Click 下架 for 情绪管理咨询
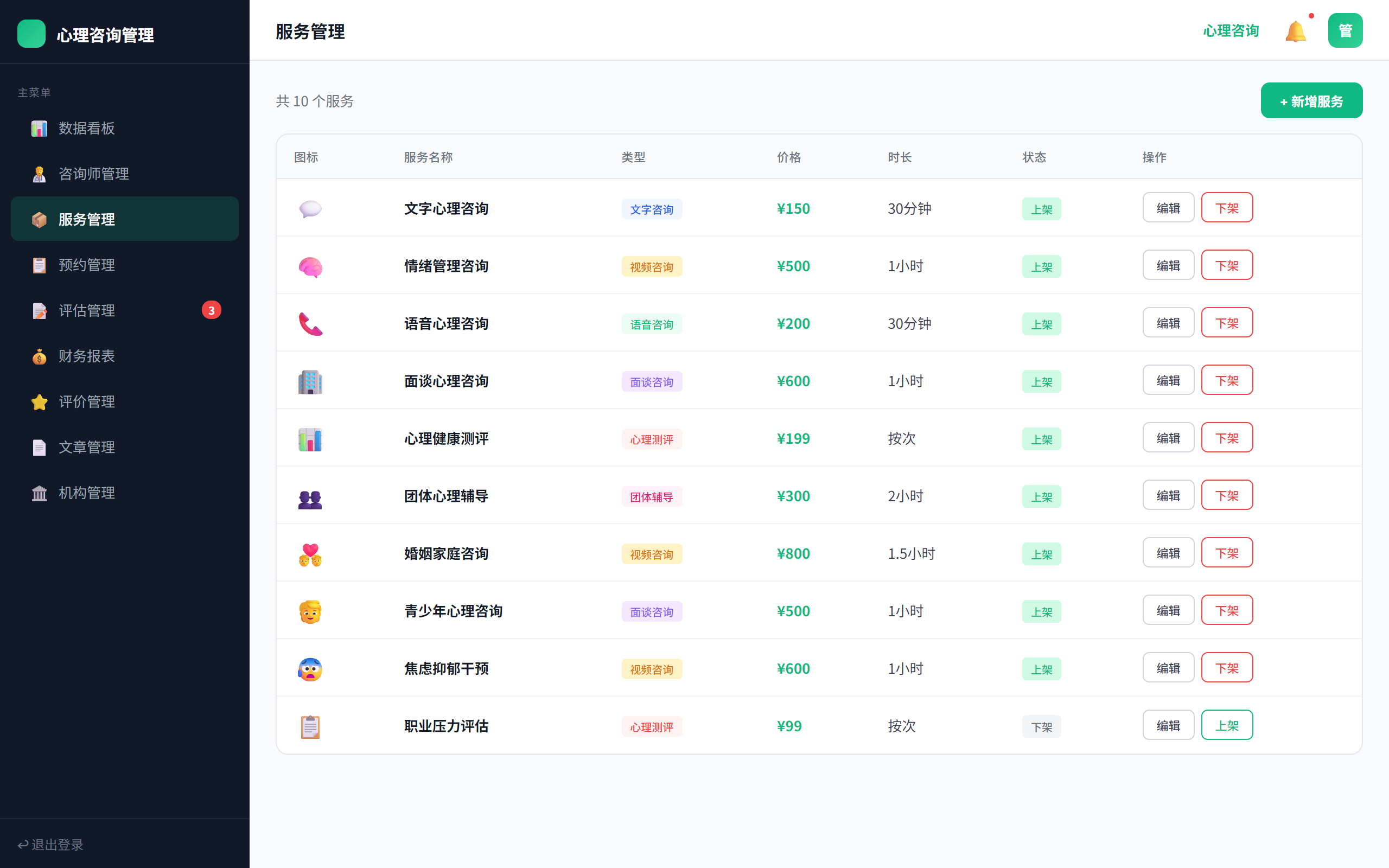 (1227, 265)
